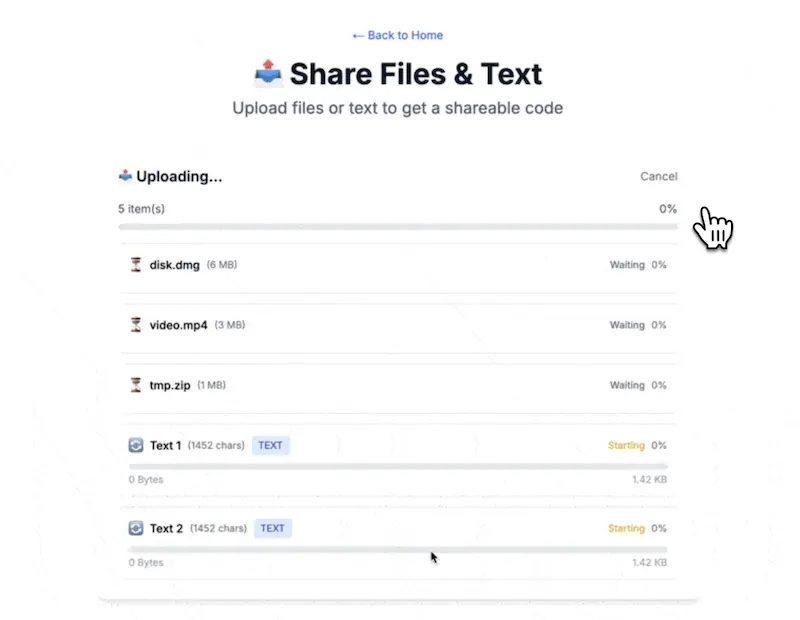Viewport: 800px width, 620px height.
Task: Click the sync icon next to Text 2
Action: point(136,528)
